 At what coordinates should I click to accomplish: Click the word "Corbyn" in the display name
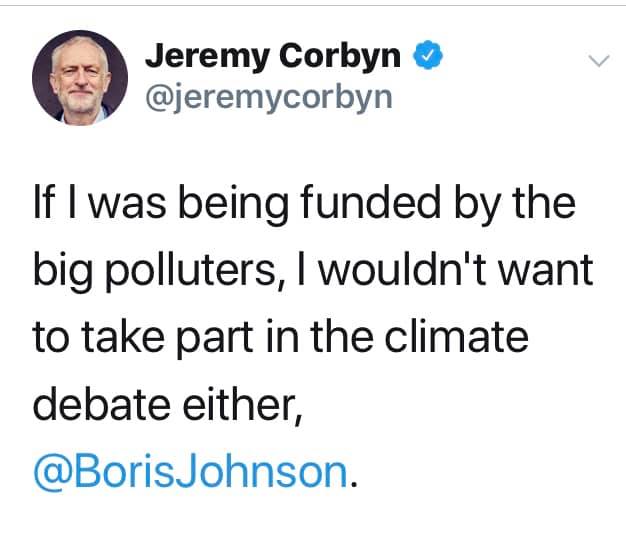coord(341,58)
